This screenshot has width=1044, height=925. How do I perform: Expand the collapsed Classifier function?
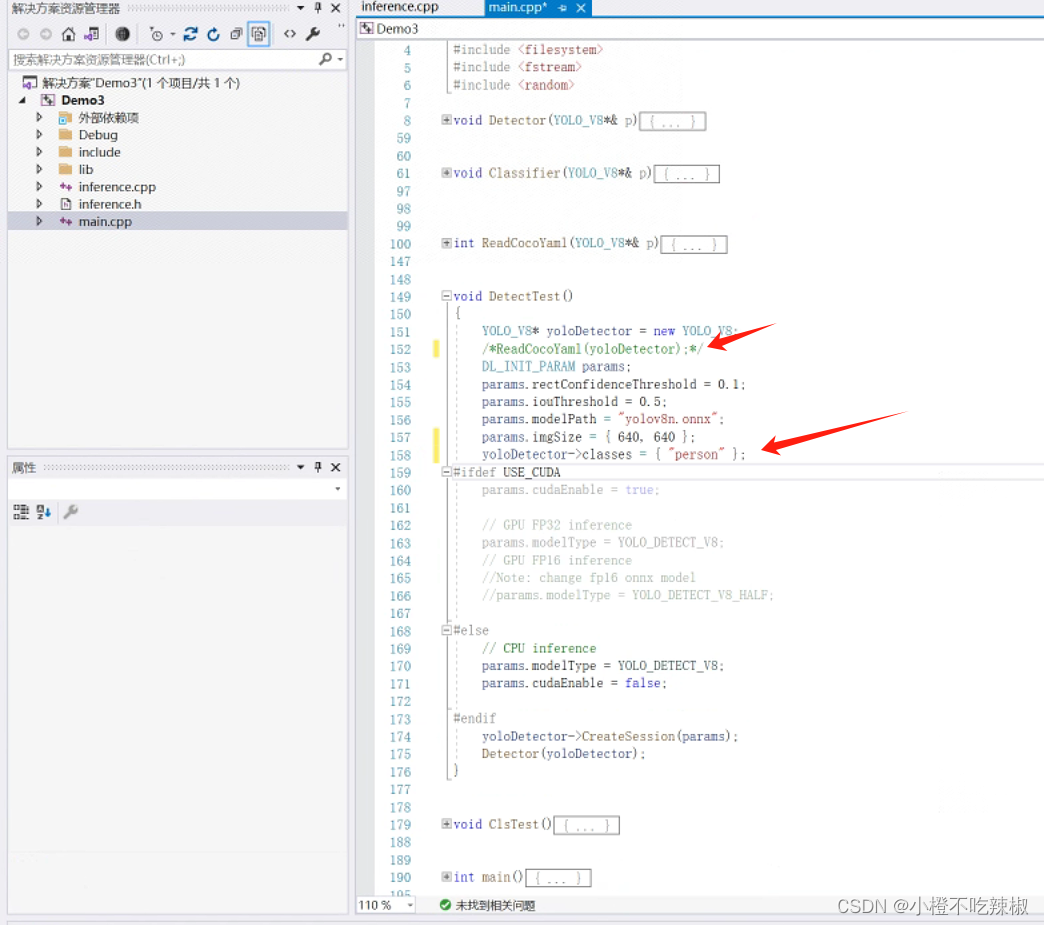pyautogui.click(x=446, y=172)
